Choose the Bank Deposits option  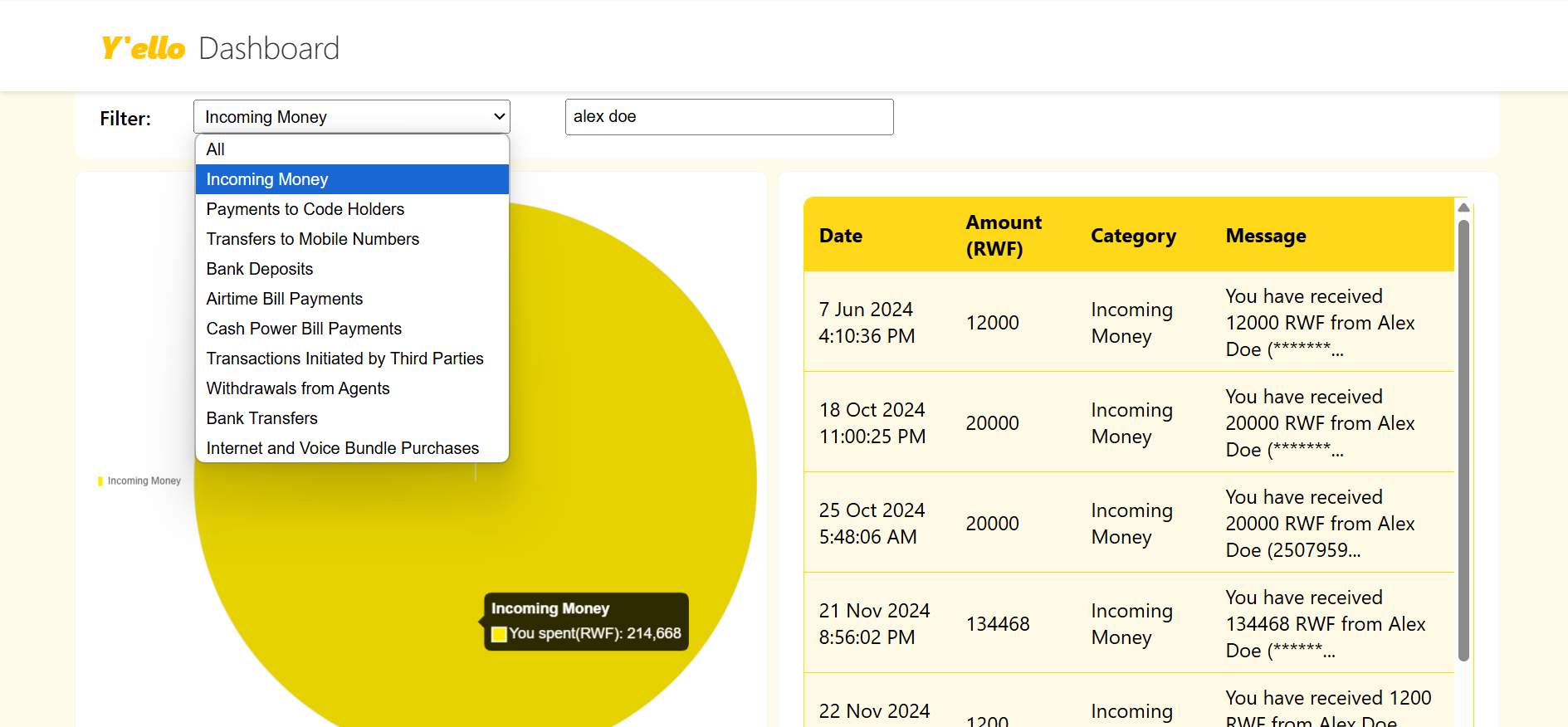[260, 269]
